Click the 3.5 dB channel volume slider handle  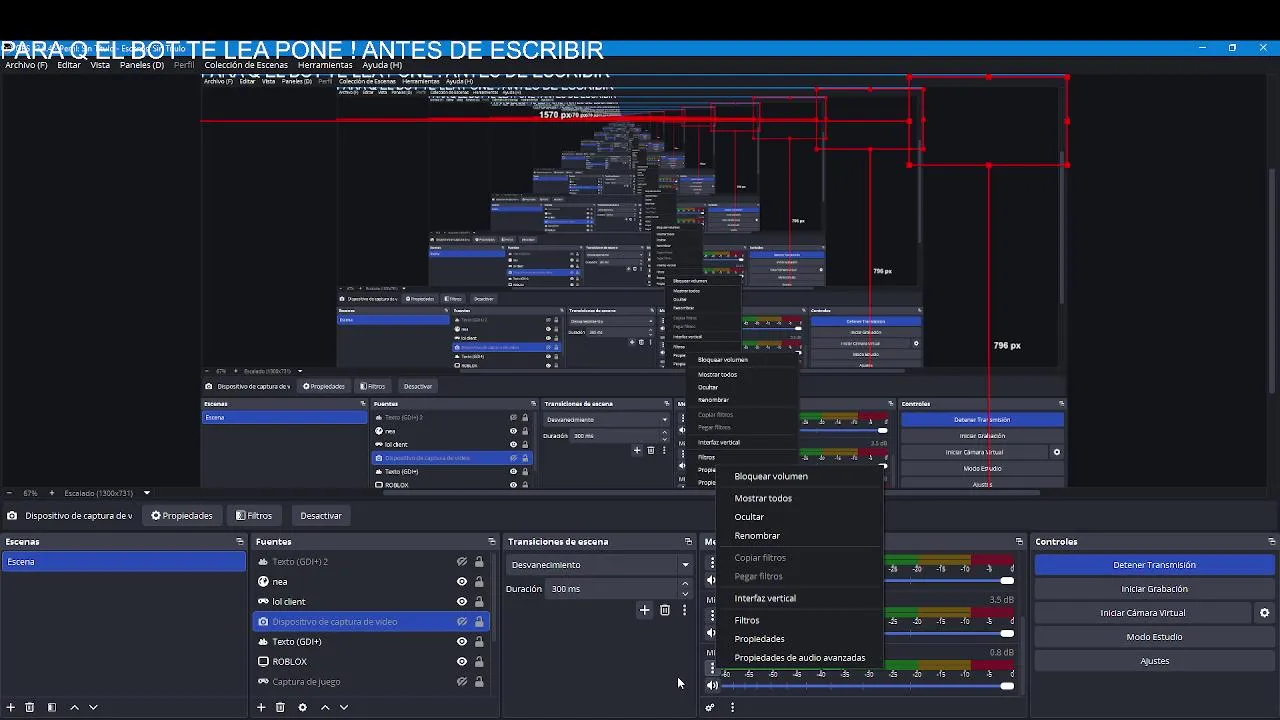(x=1007, y=633)
